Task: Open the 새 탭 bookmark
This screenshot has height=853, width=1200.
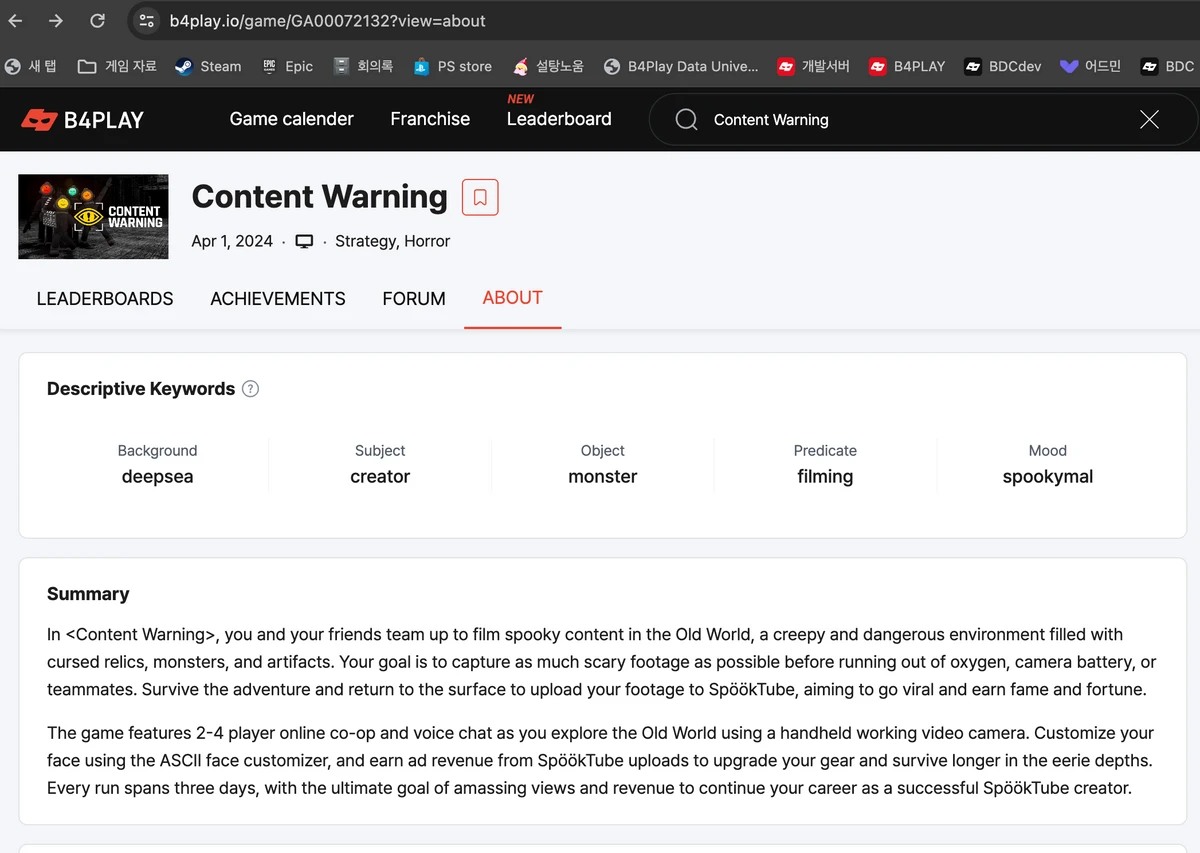Action: [31, 66]
